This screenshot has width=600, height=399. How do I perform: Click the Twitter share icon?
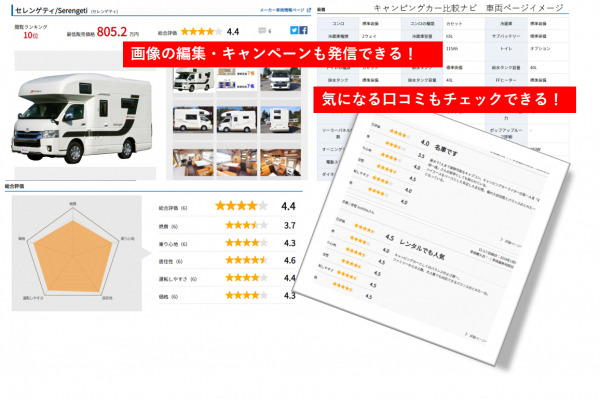(294, 30)
